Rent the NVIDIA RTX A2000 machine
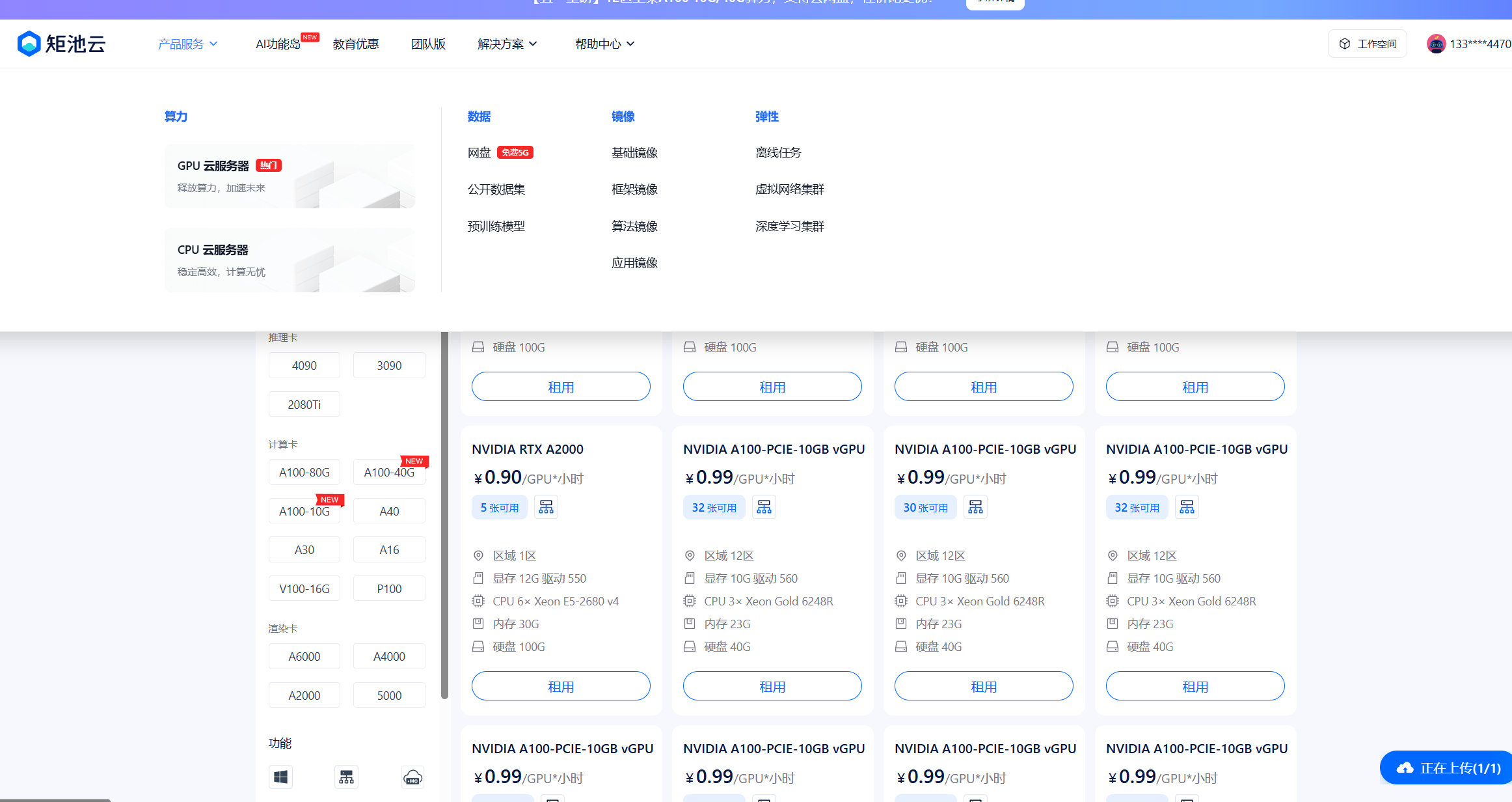Screen dimensions: 1512x802 [561, 686]
